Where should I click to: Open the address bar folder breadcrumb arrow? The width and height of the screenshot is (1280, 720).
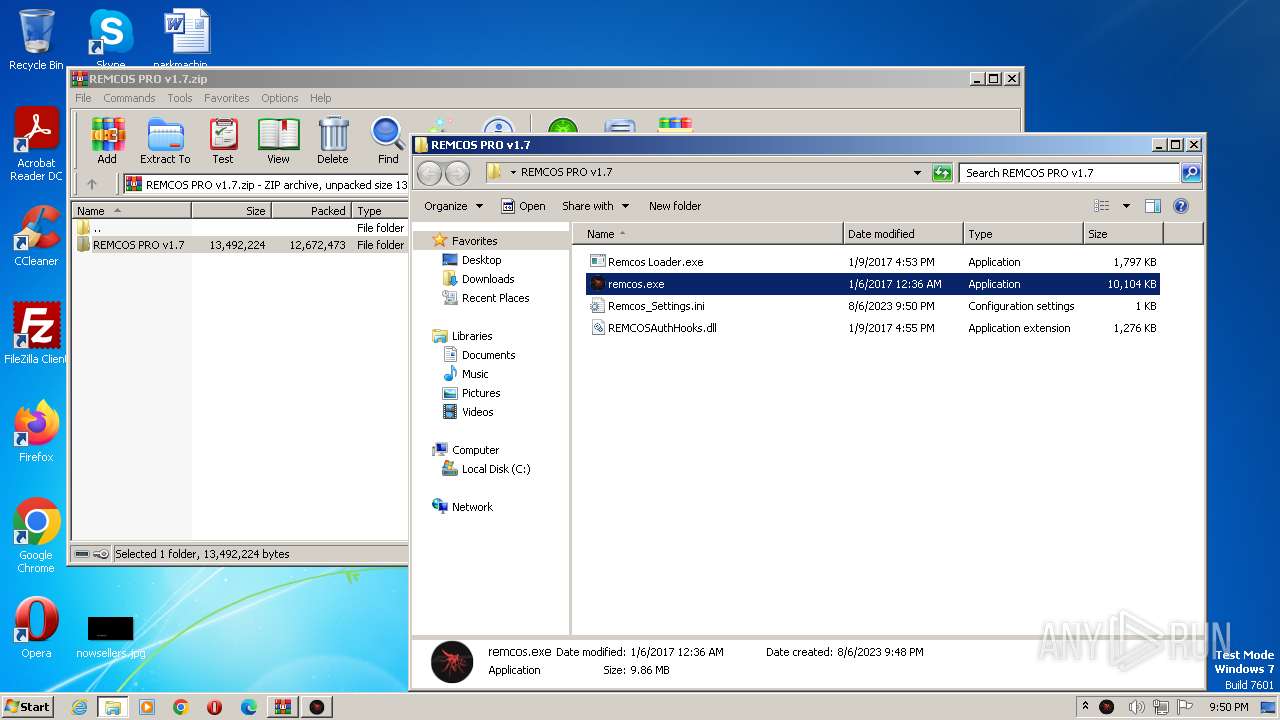[513, 172]
